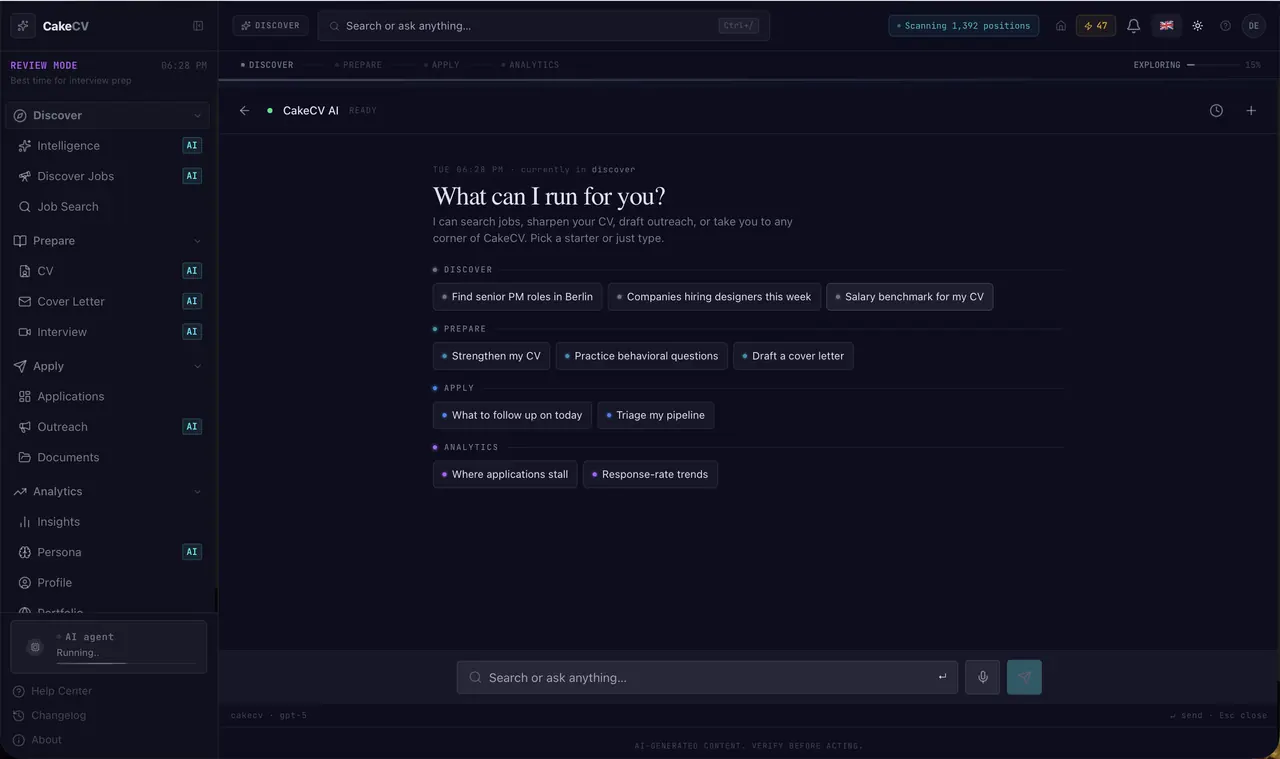Click the Documents folder icon

(25, 458)
